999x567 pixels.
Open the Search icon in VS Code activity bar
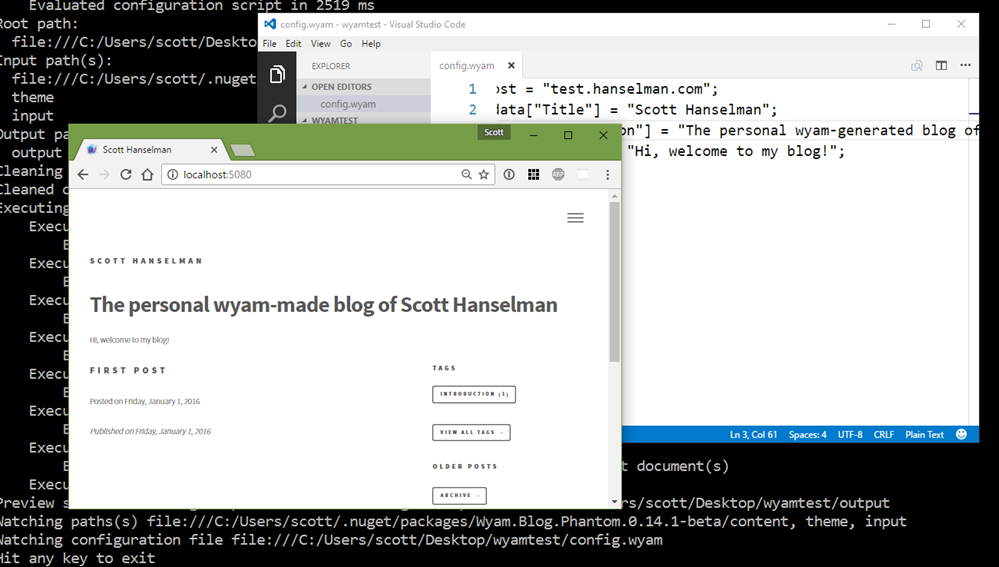(277, 113)
